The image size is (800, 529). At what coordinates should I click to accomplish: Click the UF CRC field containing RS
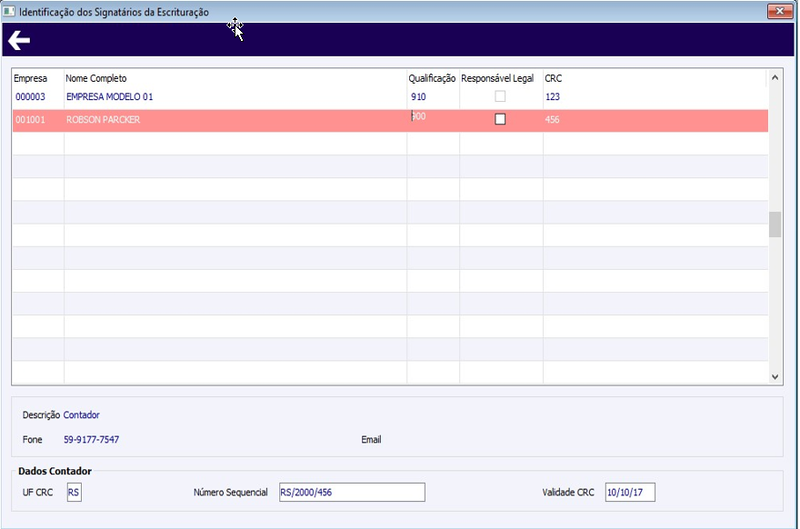pyautogui.click(x=74, y=492)
